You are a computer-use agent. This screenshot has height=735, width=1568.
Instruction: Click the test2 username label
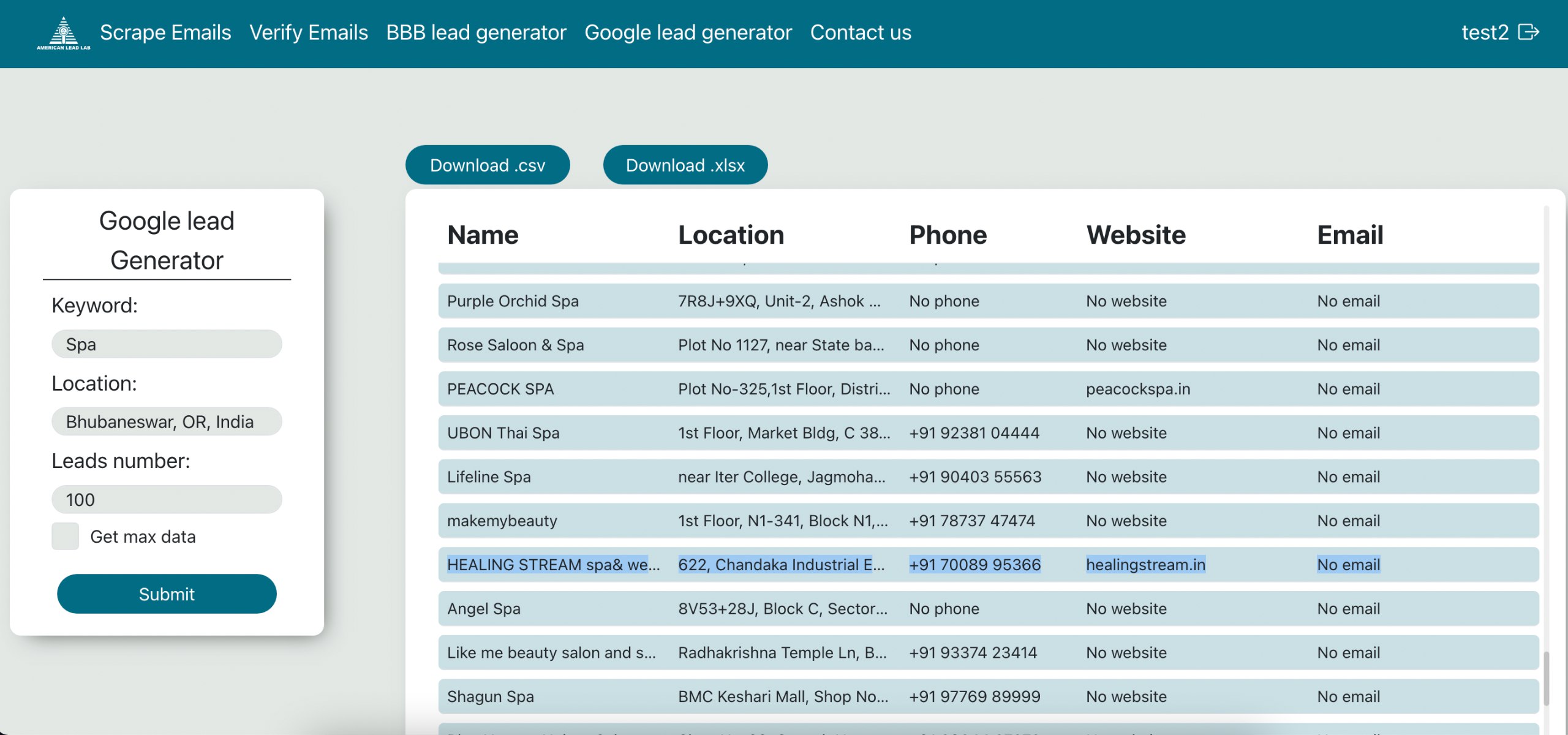[1484, 32]
